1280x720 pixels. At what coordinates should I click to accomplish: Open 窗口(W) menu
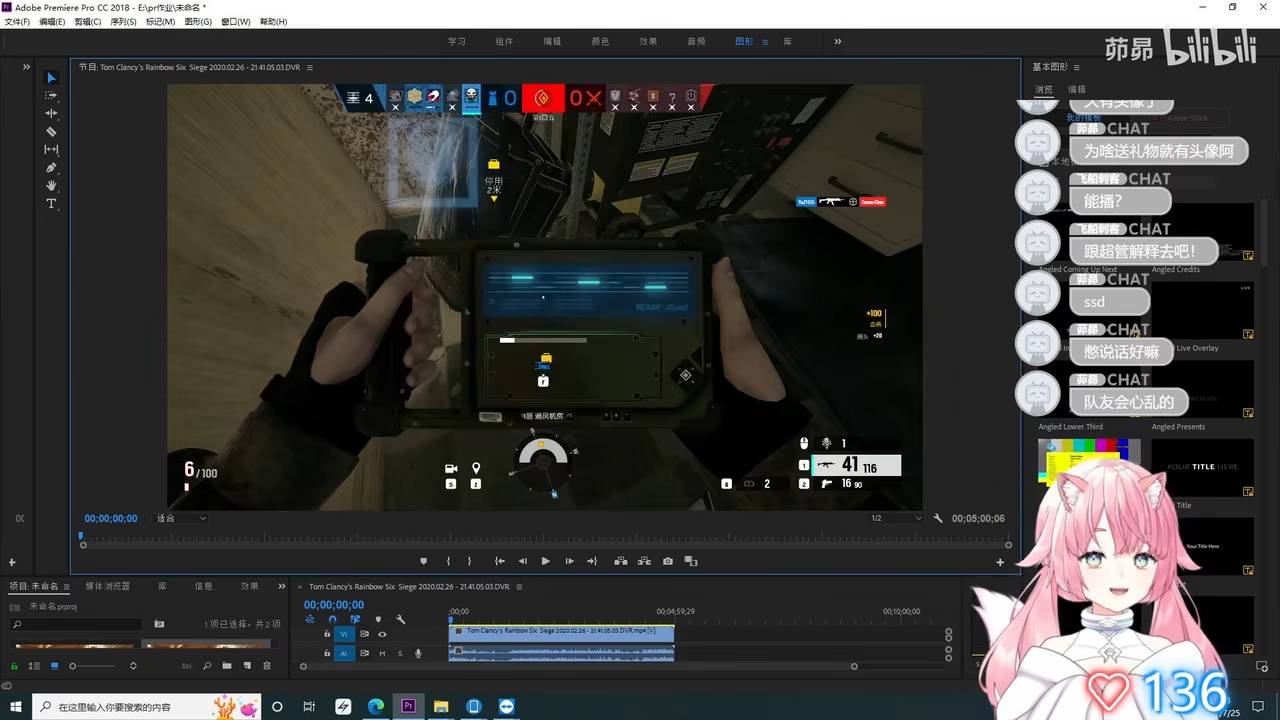pos(236,22)
